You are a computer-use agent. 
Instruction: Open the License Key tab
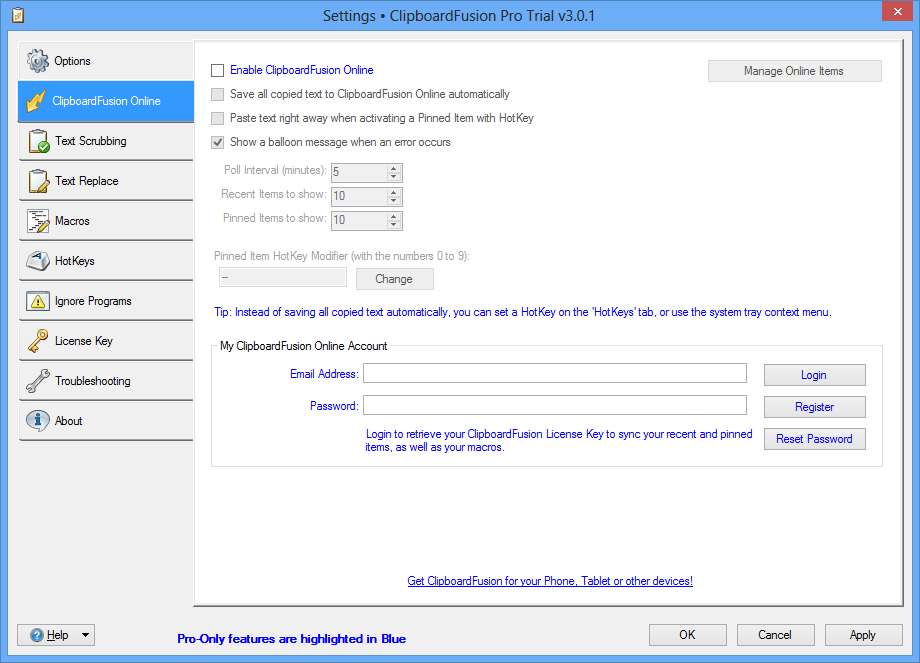pyautogui.click(x=106, y=341)
